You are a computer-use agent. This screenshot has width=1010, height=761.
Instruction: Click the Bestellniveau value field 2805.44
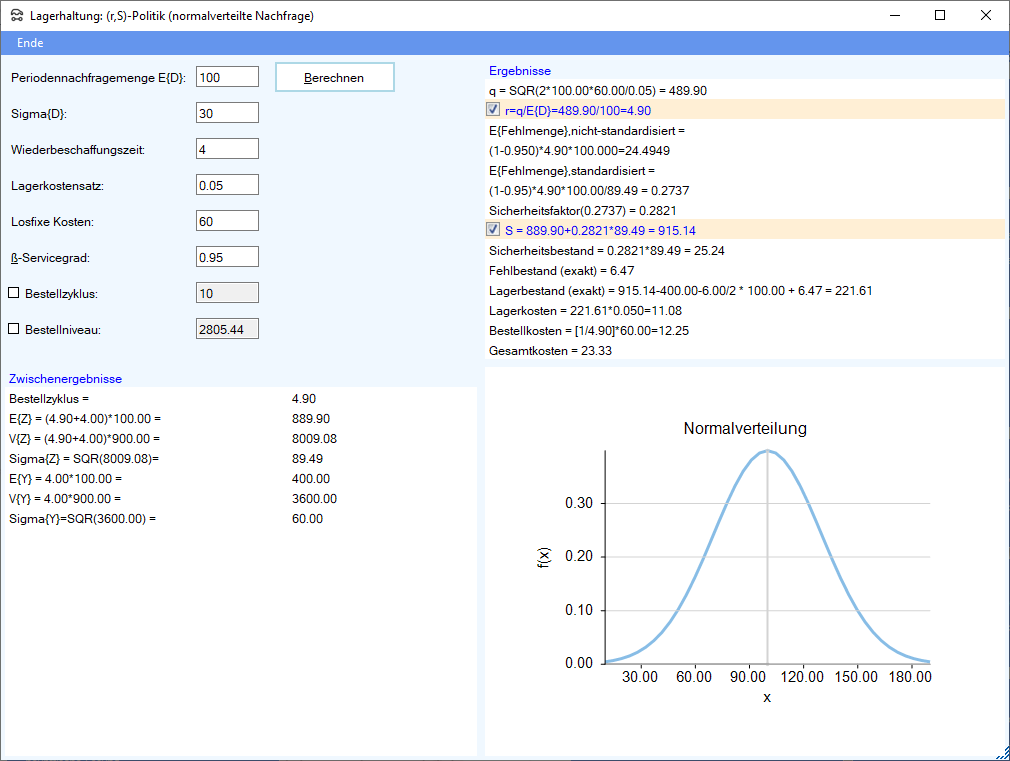227,329
